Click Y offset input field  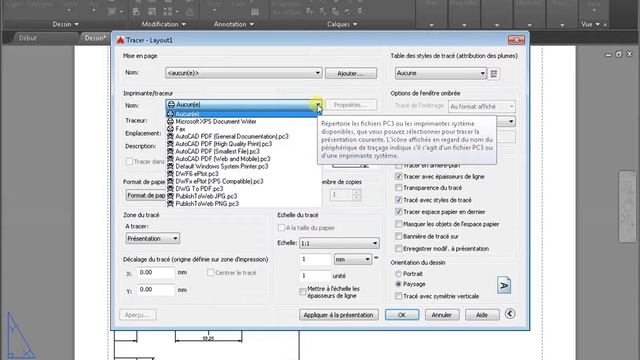pyautogui.click(x=156, y=290)
